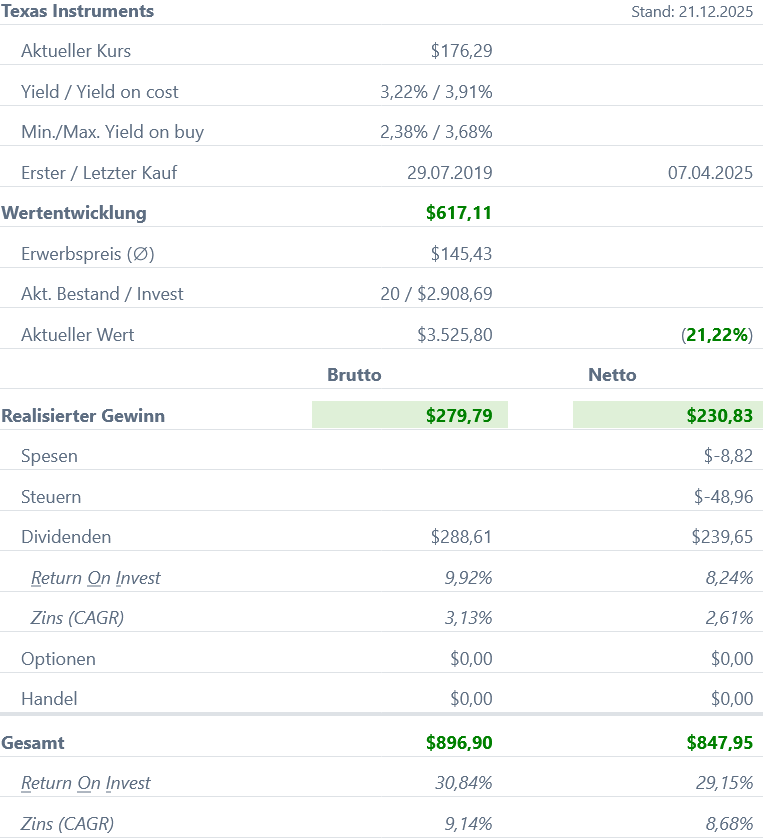Click last purchase date 07.04.2025
The width and height of the screenshot is (763, 840).
pyautogui.click(x=710, y=173)
